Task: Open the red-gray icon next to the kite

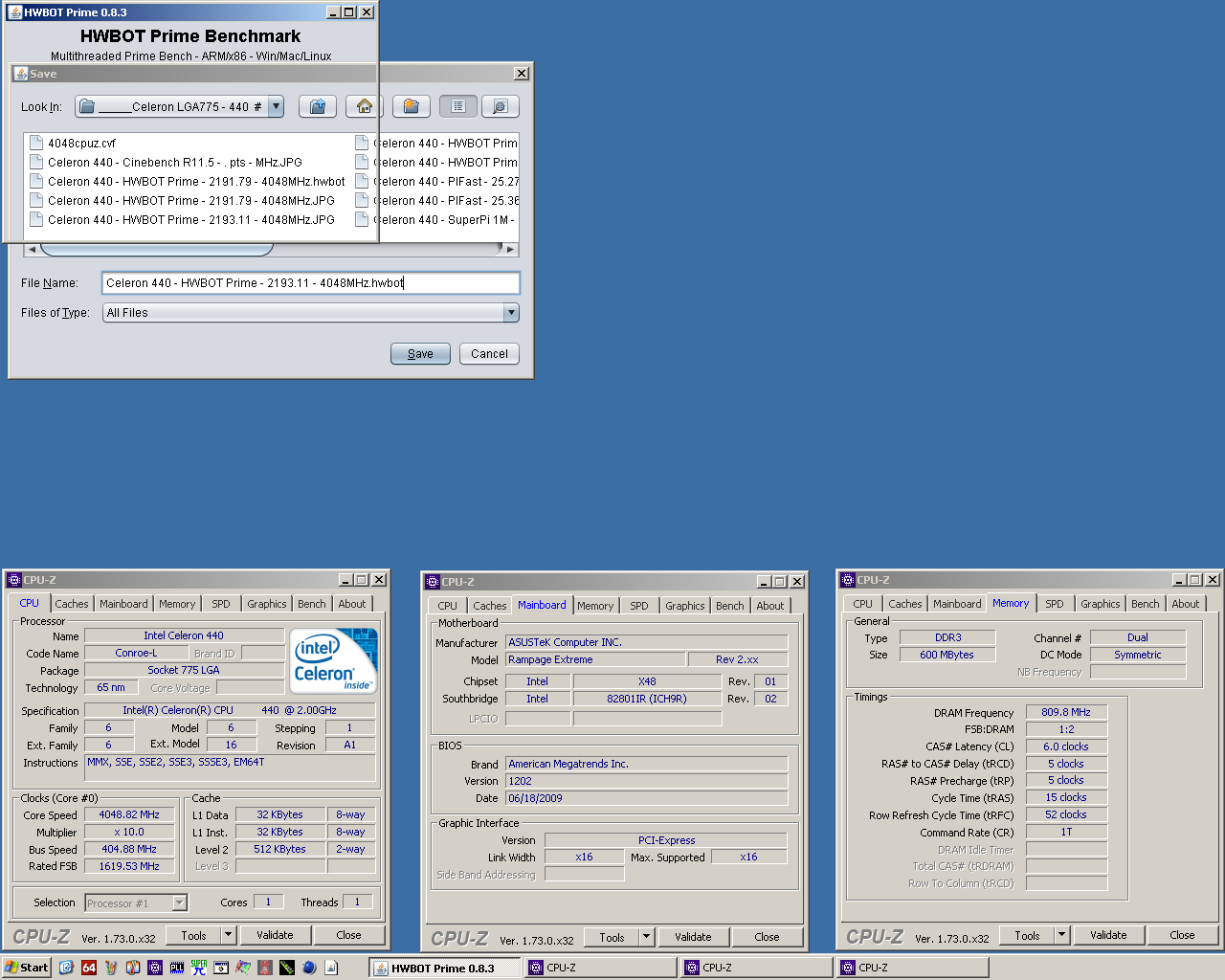Action: tap(265, 968)
